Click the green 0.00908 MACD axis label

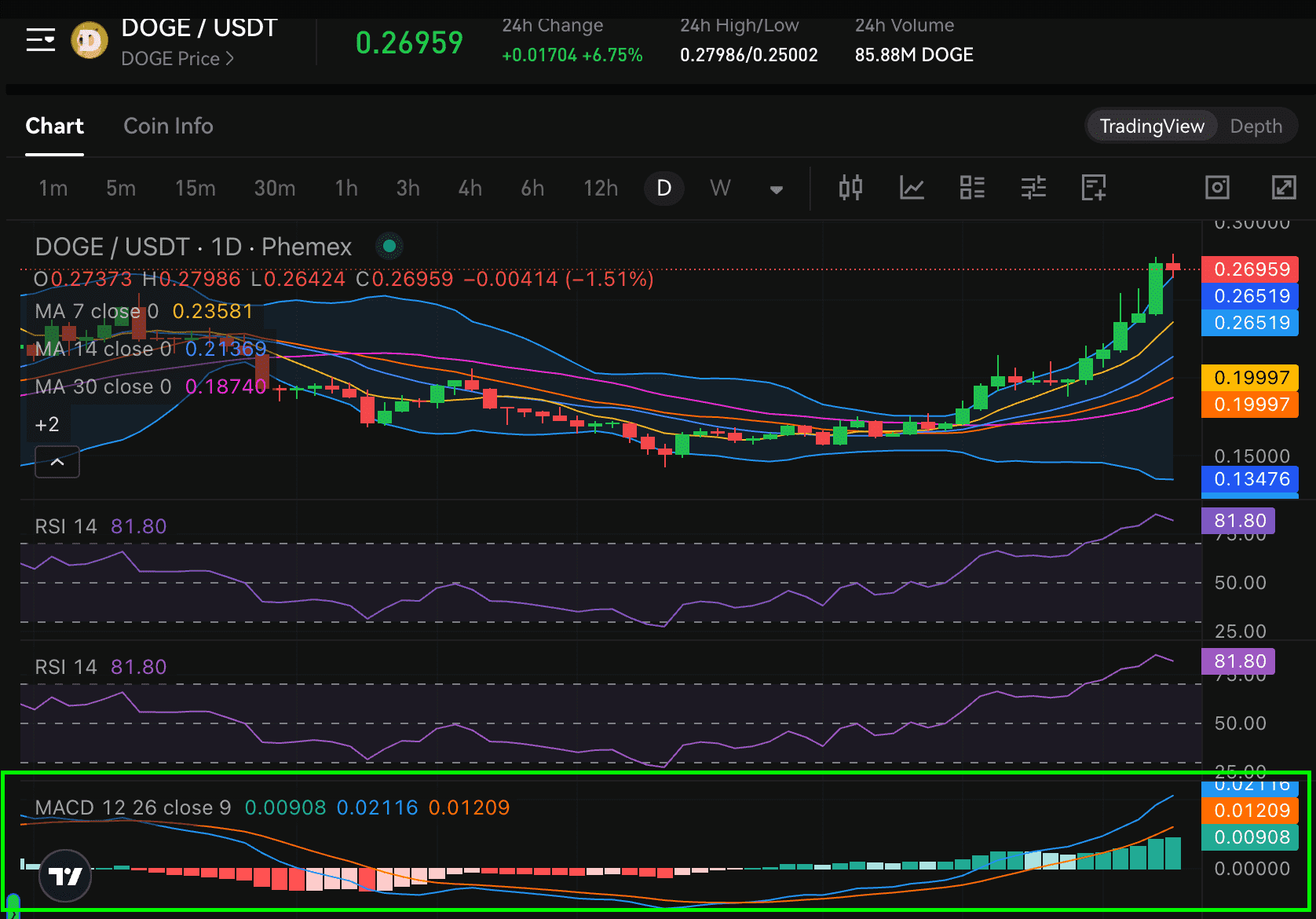[1250, 837]
